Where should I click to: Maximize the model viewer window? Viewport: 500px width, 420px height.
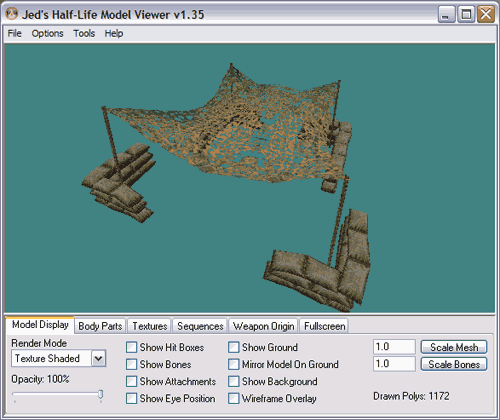(466, 14)
